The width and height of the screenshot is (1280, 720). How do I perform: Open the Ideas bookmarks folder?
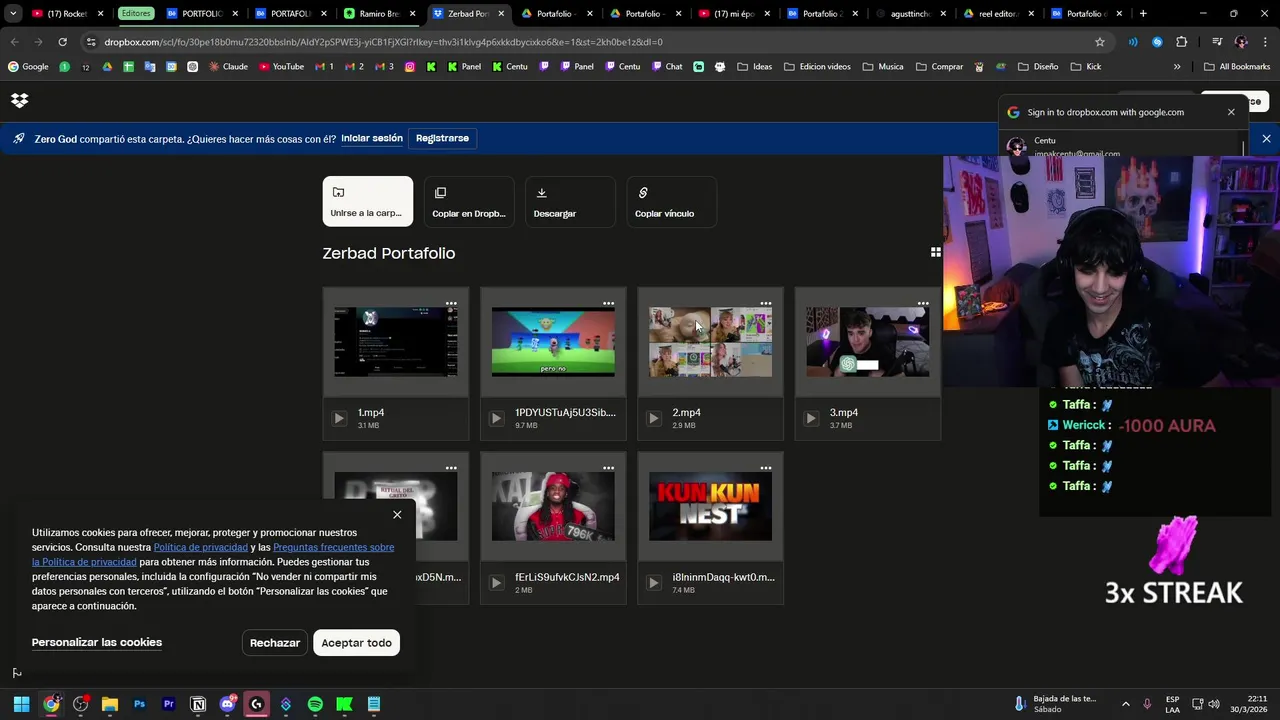pyautogui.click(x=754, y=67)
